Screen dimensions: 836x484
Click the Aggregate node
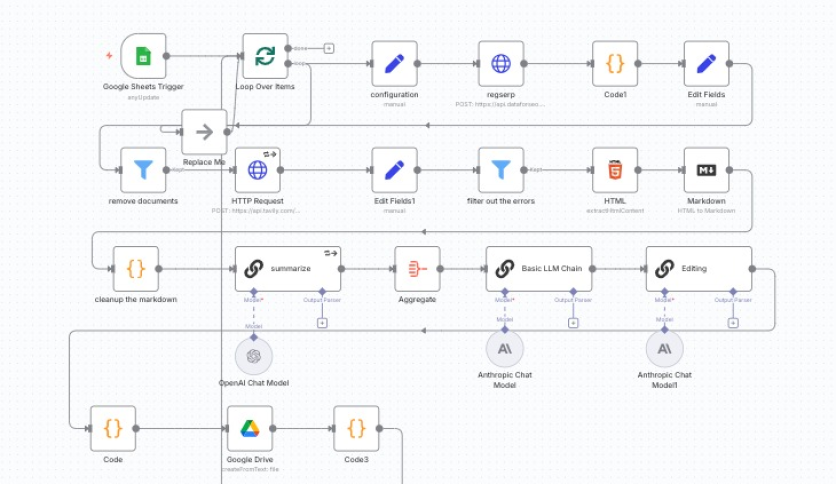pyautogui.click(x=417, y=269)
